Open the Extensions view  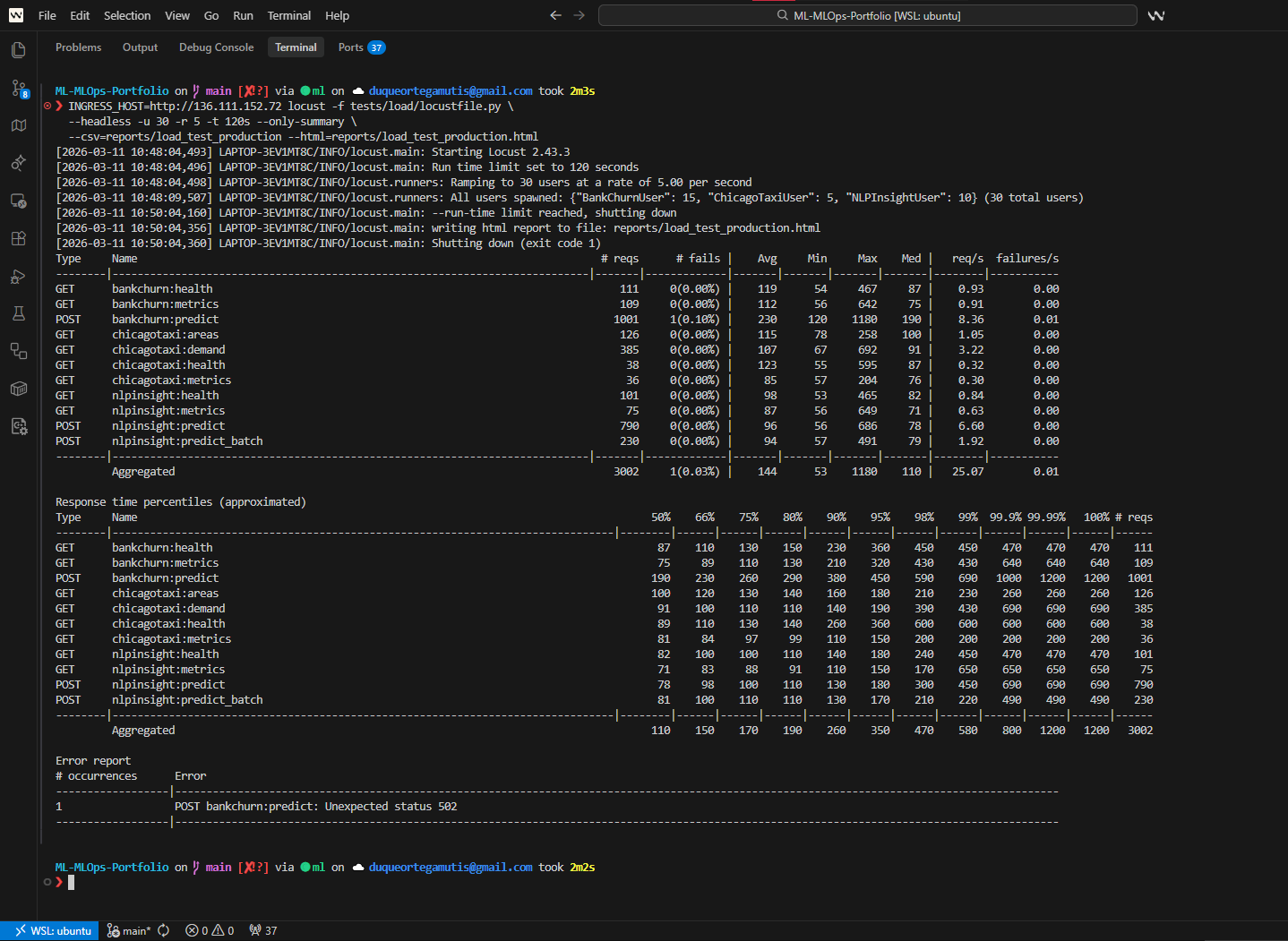pos(18,238)
